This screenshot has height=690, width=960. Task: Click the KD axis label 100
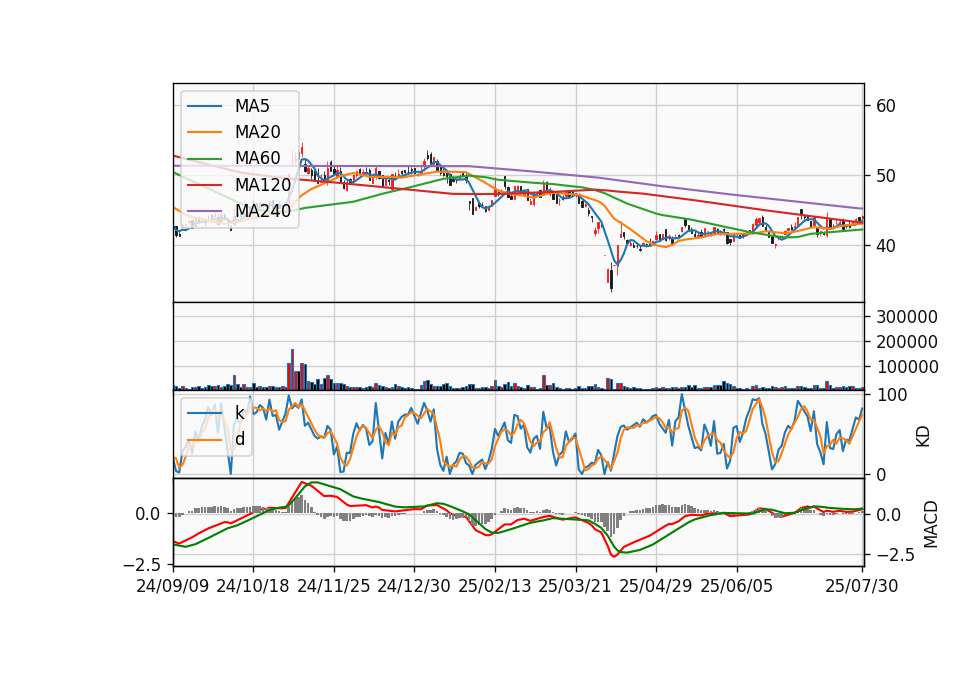[891, 395]
